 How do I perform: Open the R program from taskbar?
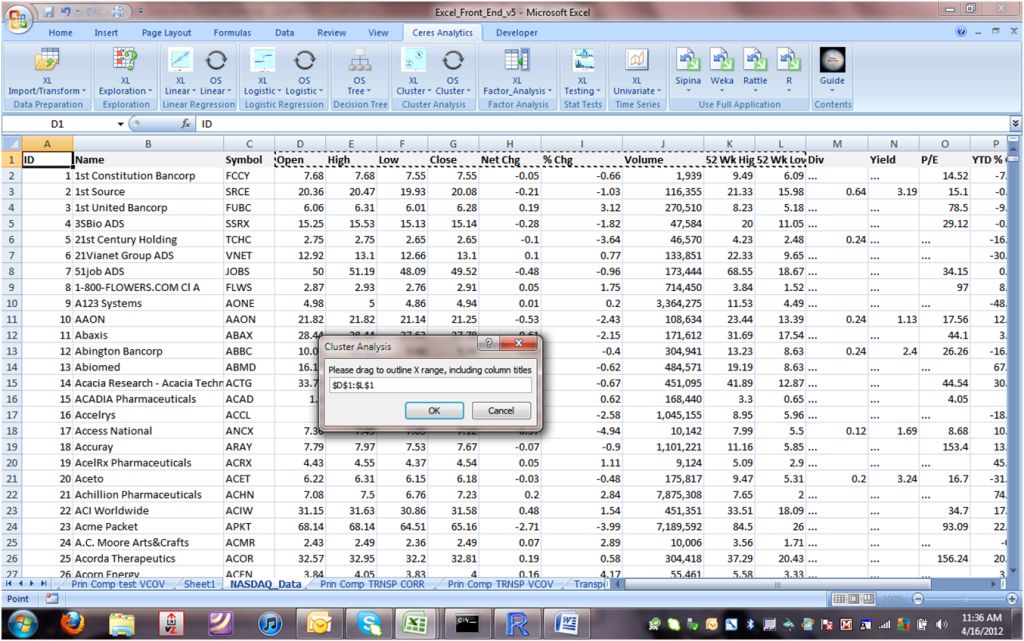click(516, 624)
